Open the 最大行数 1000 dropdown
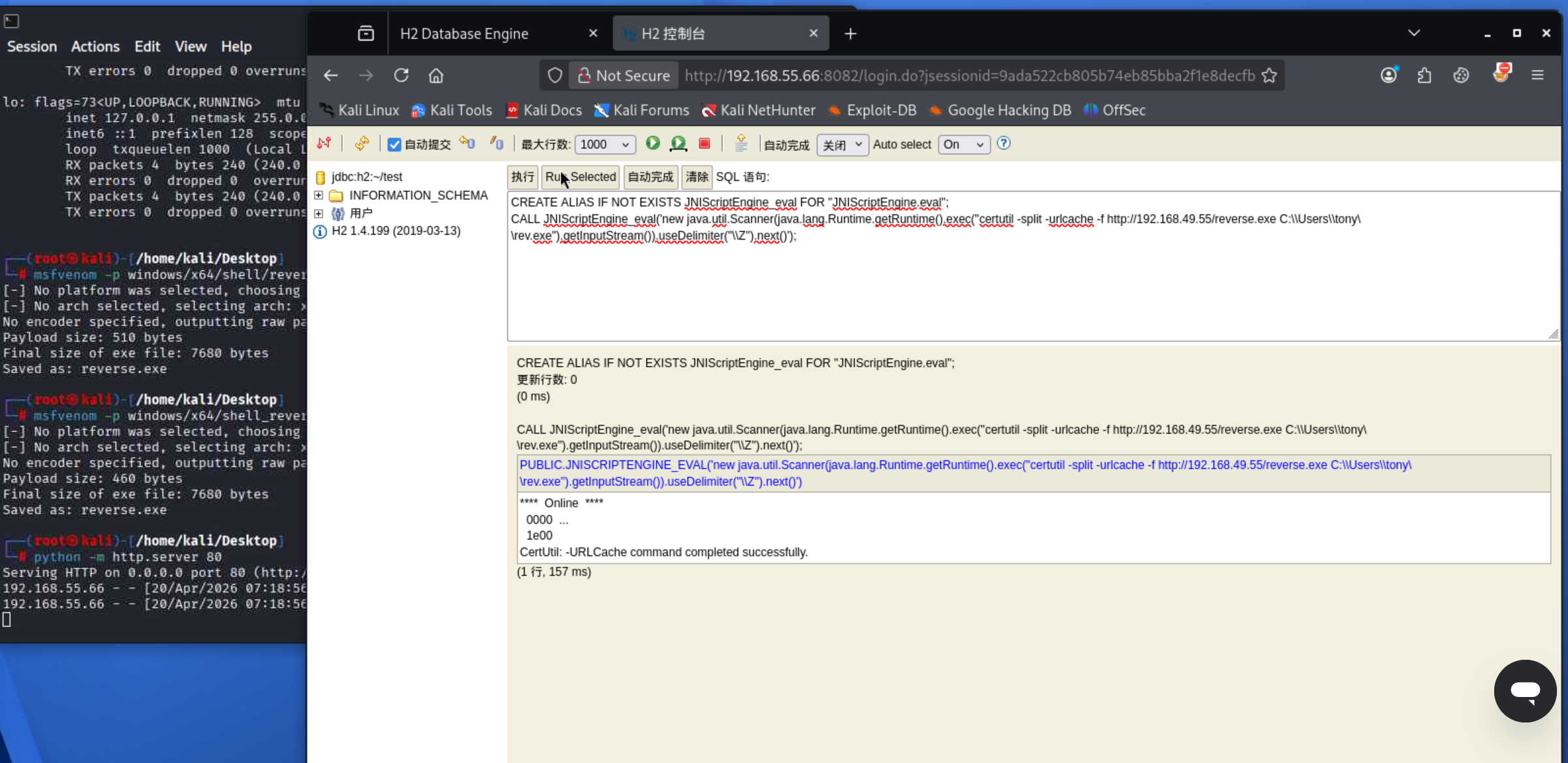 point(605,144)
